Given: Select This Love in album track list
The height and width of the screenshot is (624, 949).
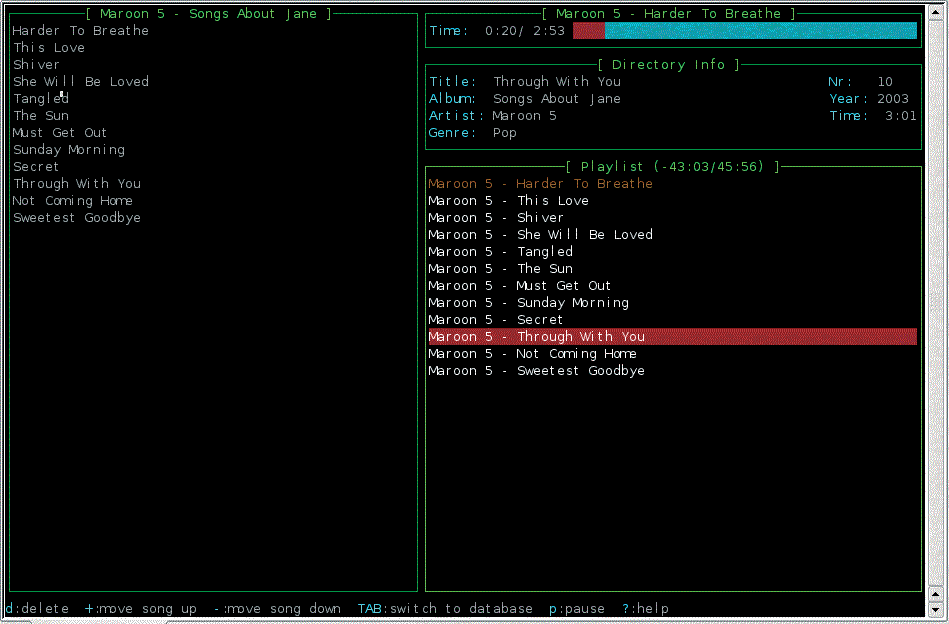Looking at the screenshot, I should coord(49,48).
